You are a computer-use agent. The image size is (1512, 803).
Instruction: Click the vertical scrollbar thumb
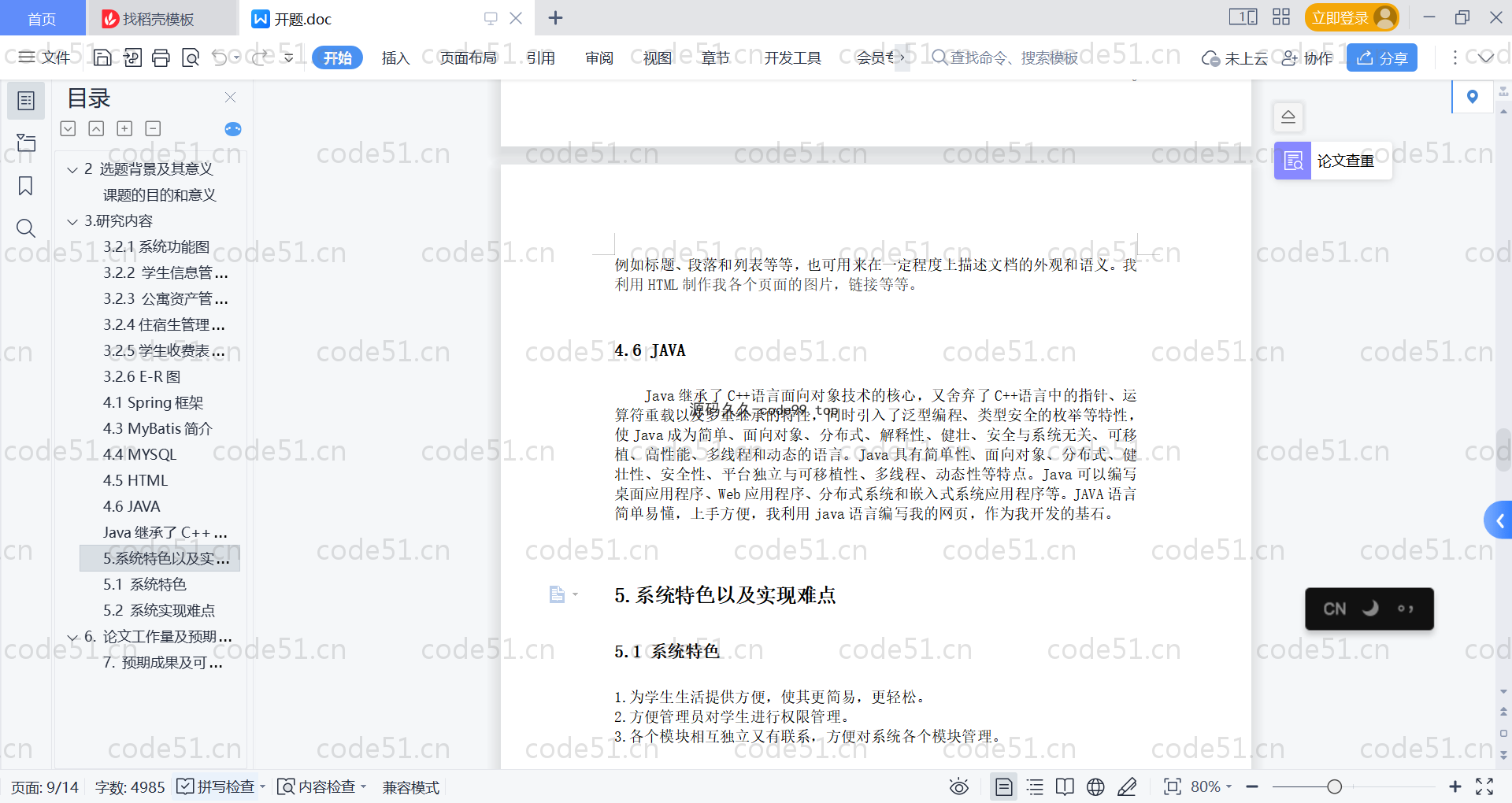(x=1503, y=450)
